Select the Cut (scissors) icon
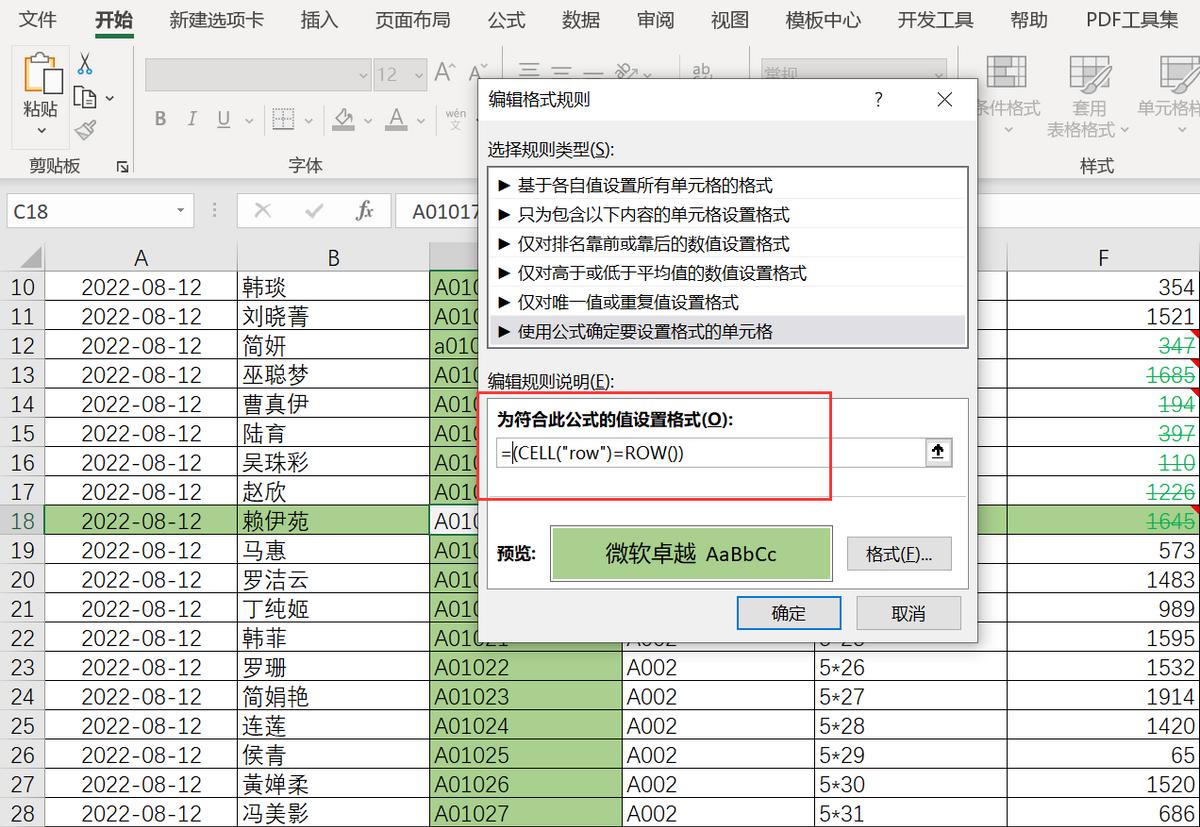This screenshot has width=1200, height=827. [84, 62]
